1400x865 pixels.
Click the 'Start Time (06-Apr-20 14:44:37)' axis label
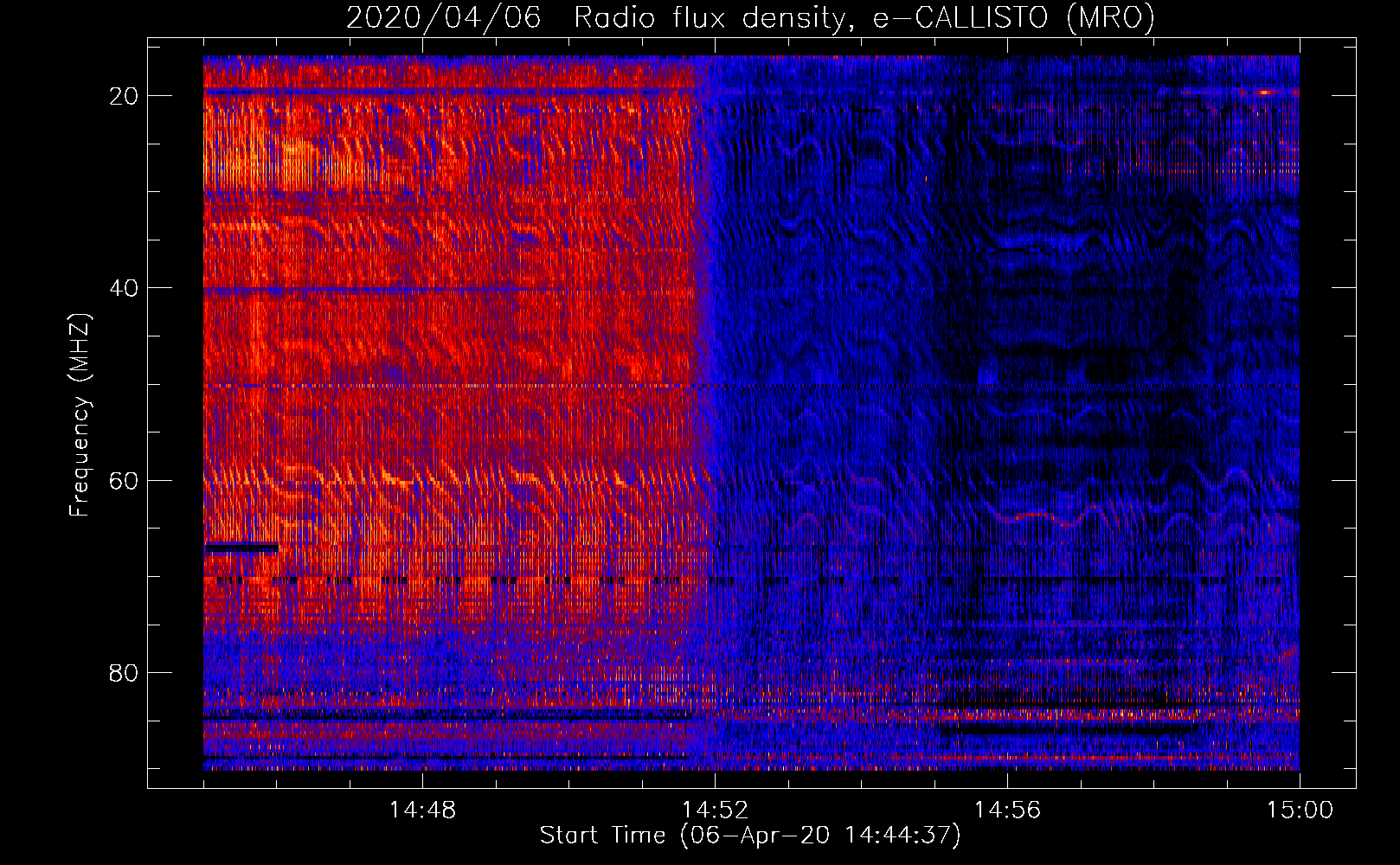coord(750,836)
